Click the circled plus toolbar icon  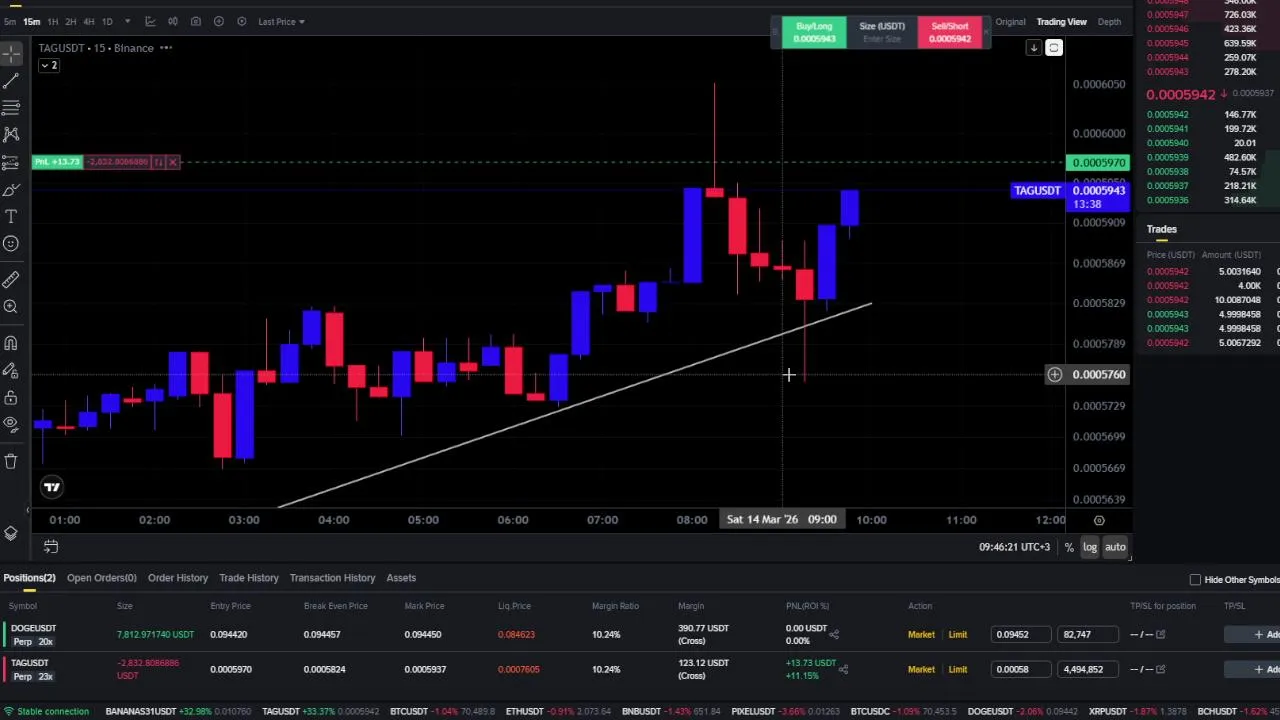click(x=219, y=21)
